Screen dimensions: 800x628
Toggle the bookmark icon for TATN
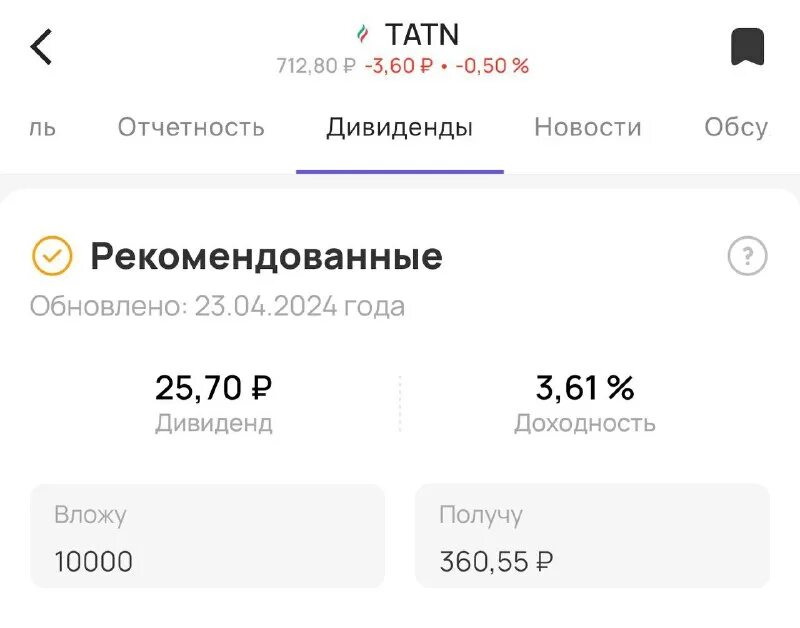(x=747, y=47)
